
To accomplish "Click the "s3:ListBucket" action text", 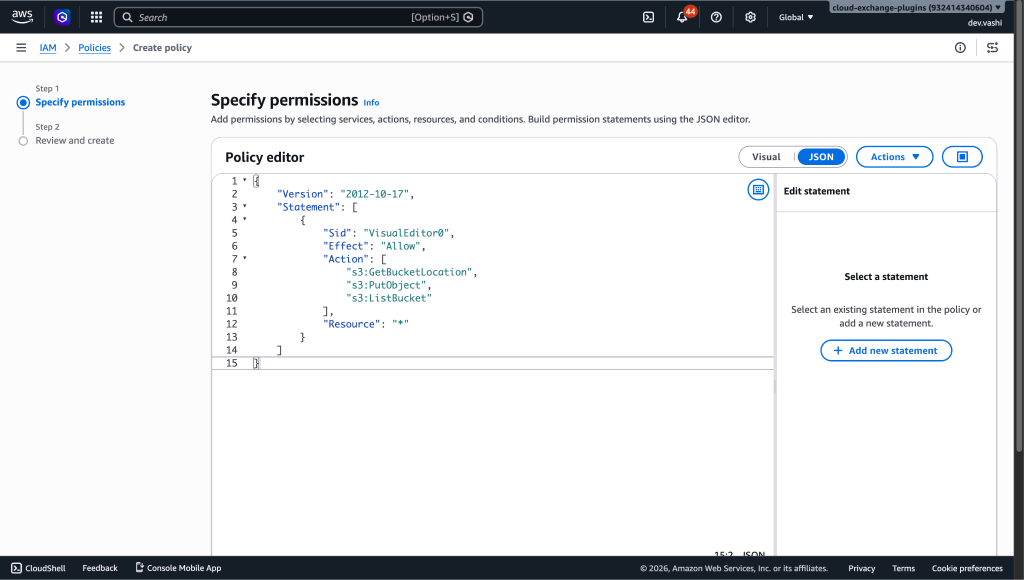I will coord(389,298).
